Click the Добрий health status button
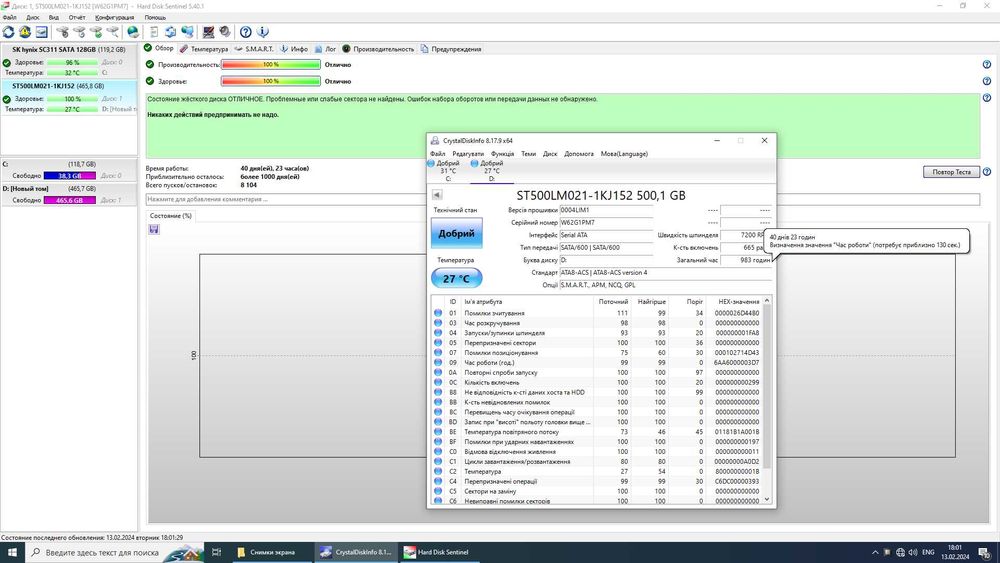This screenshot has height=563, width=1000. click(456, 233)
